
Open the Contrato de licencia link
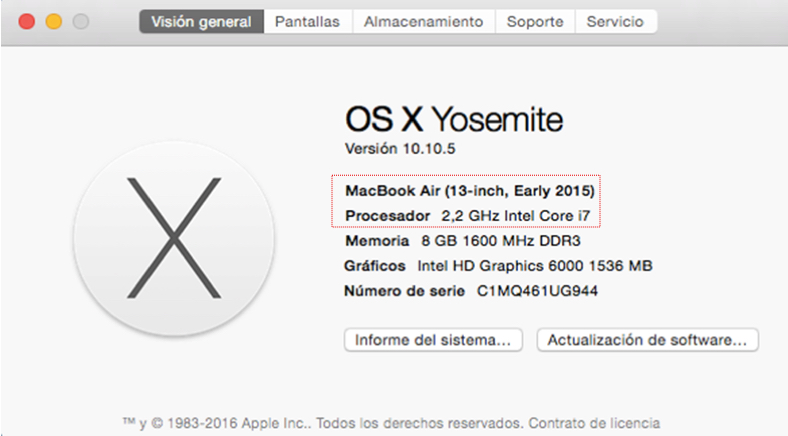tap(594, 423)
